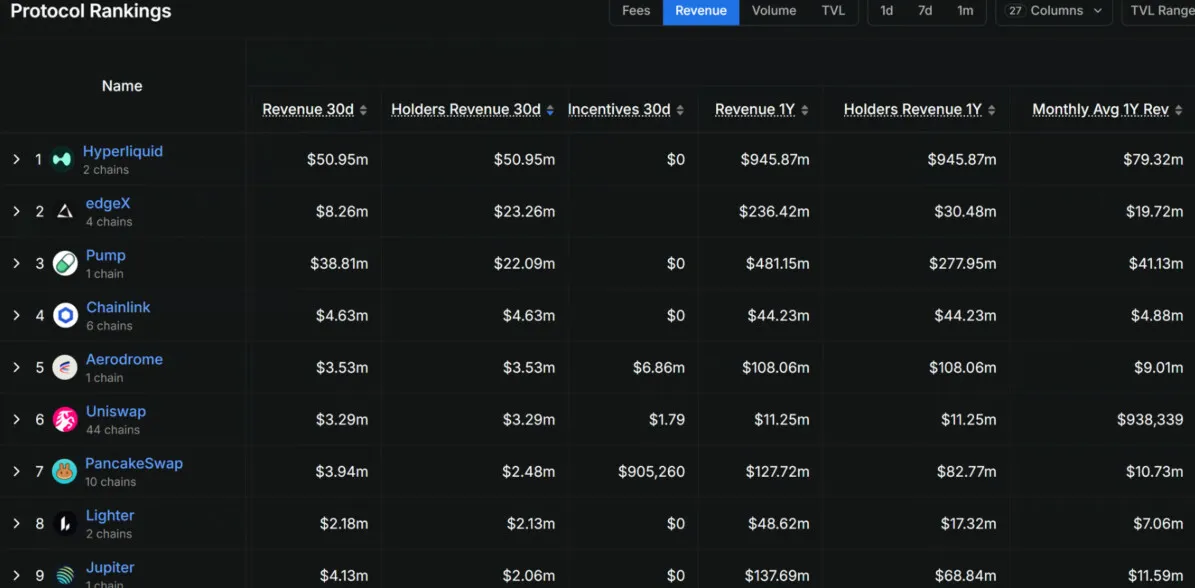Screen dimensions: 1195x588
Task: Expand the Jupiter row chevron
Action: click(x=16, y=575)
